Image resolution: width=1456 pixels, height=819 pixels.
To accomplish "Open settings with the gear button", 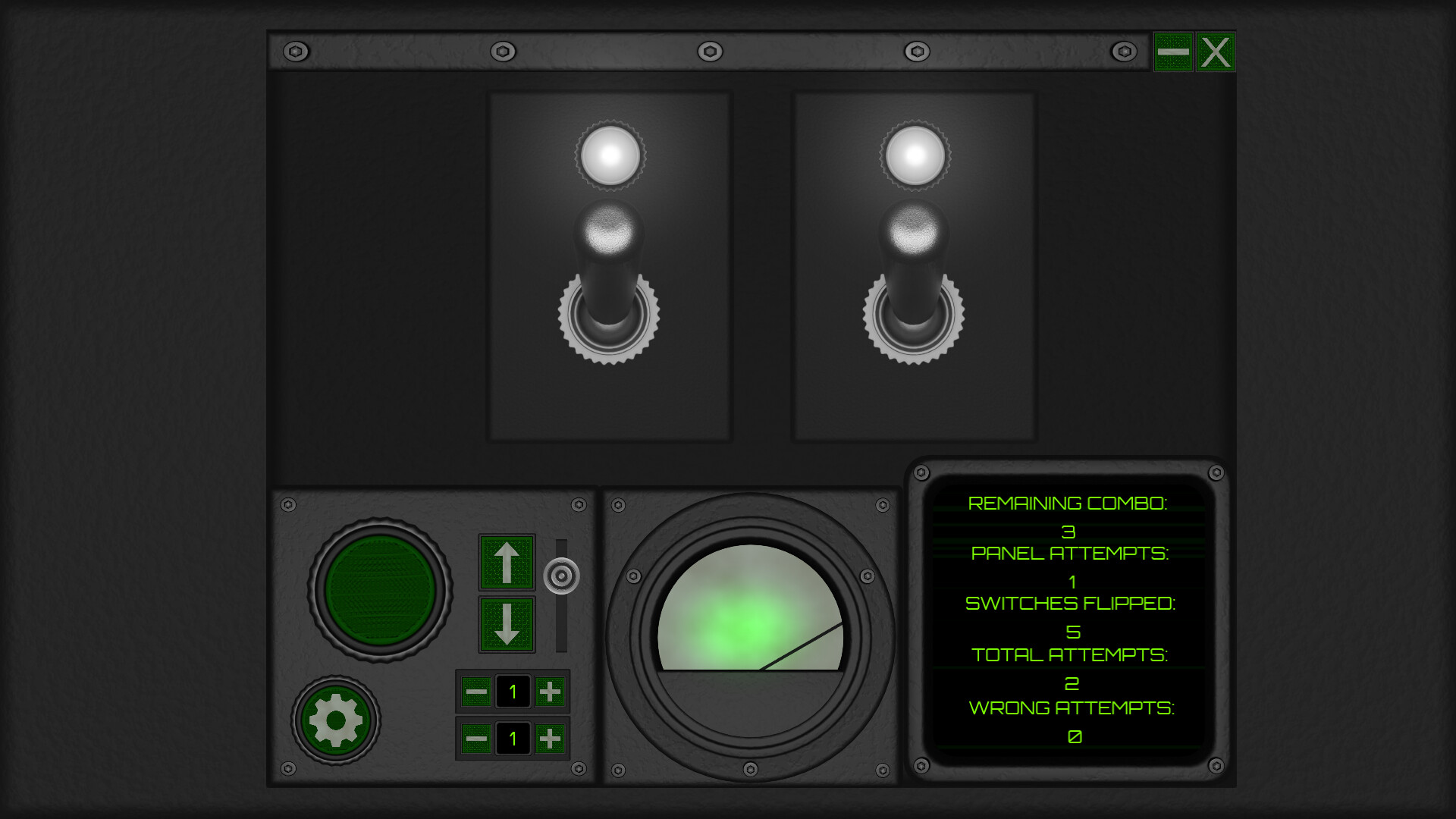I will pyautogui.click(x=336, y=720).
